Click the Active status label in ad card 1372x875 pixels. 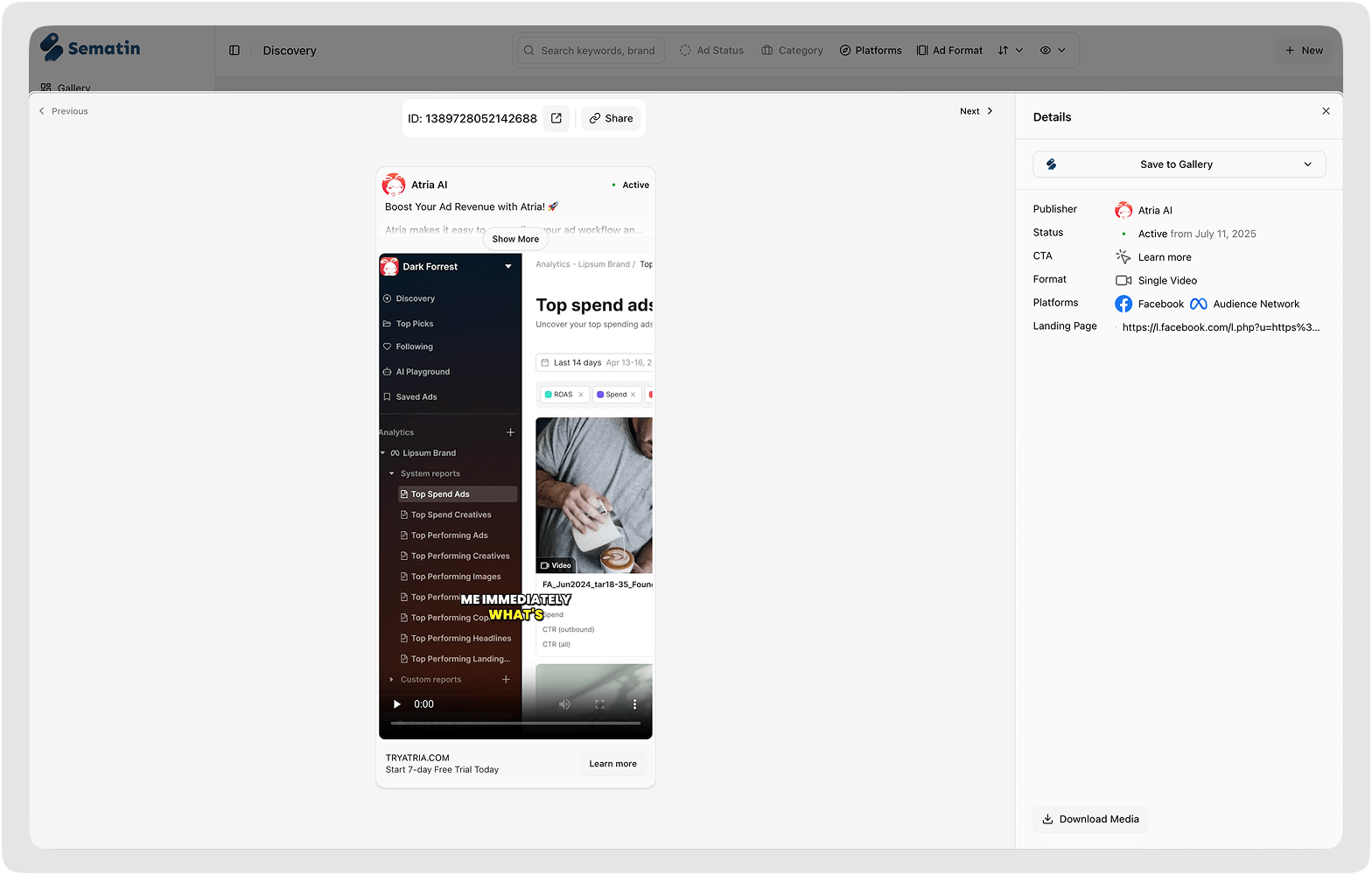635,185
